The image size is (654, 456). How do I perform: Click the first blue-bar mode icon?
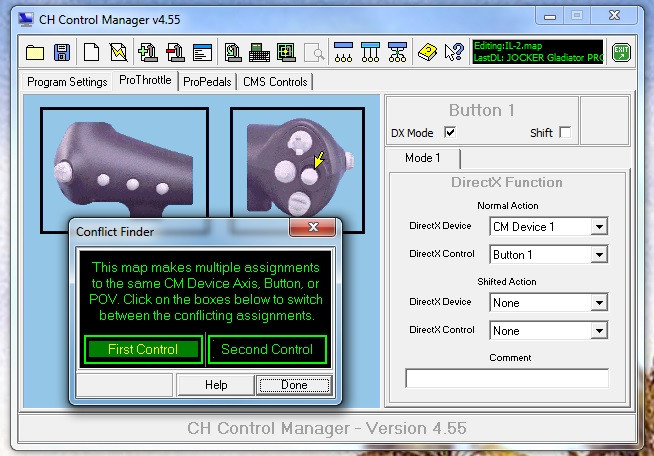(343, 53)
